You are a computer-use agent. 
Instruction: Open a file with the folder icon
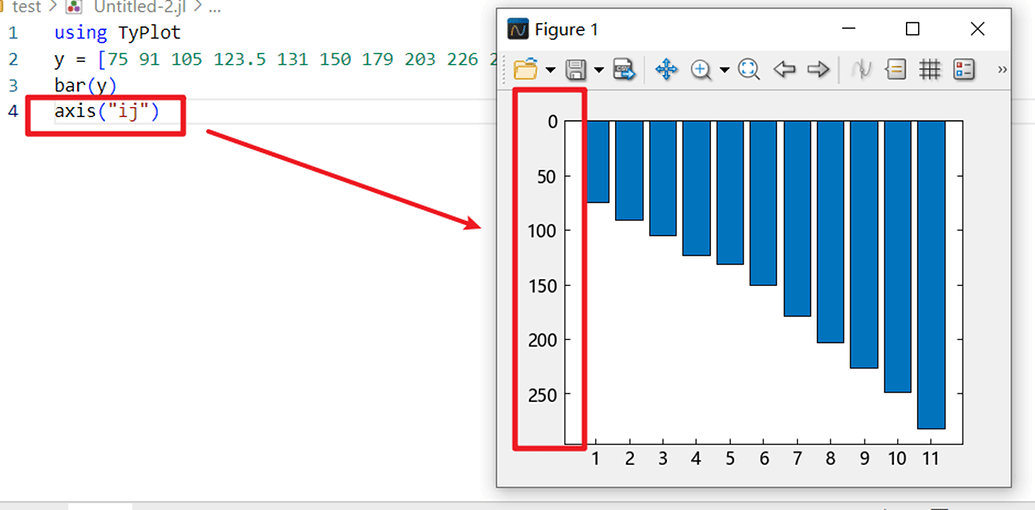[x=525, y=69]
